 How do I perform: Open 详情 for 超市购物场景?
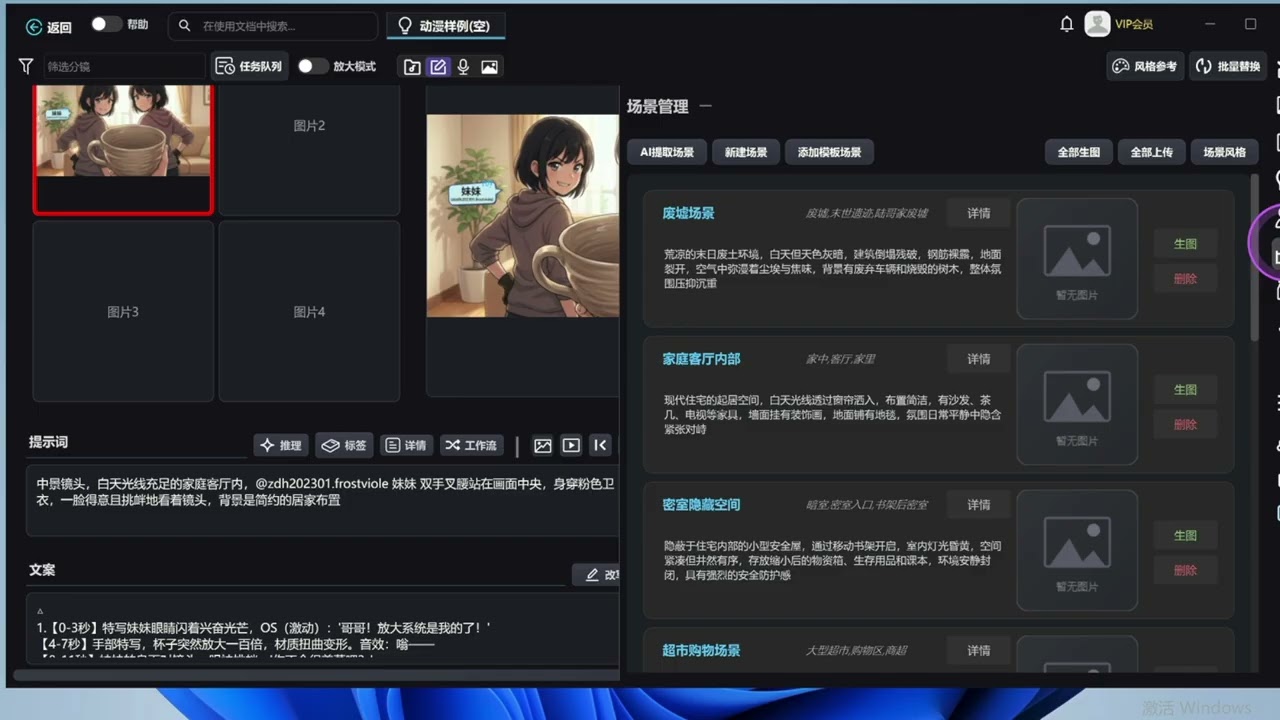(978, 651)
